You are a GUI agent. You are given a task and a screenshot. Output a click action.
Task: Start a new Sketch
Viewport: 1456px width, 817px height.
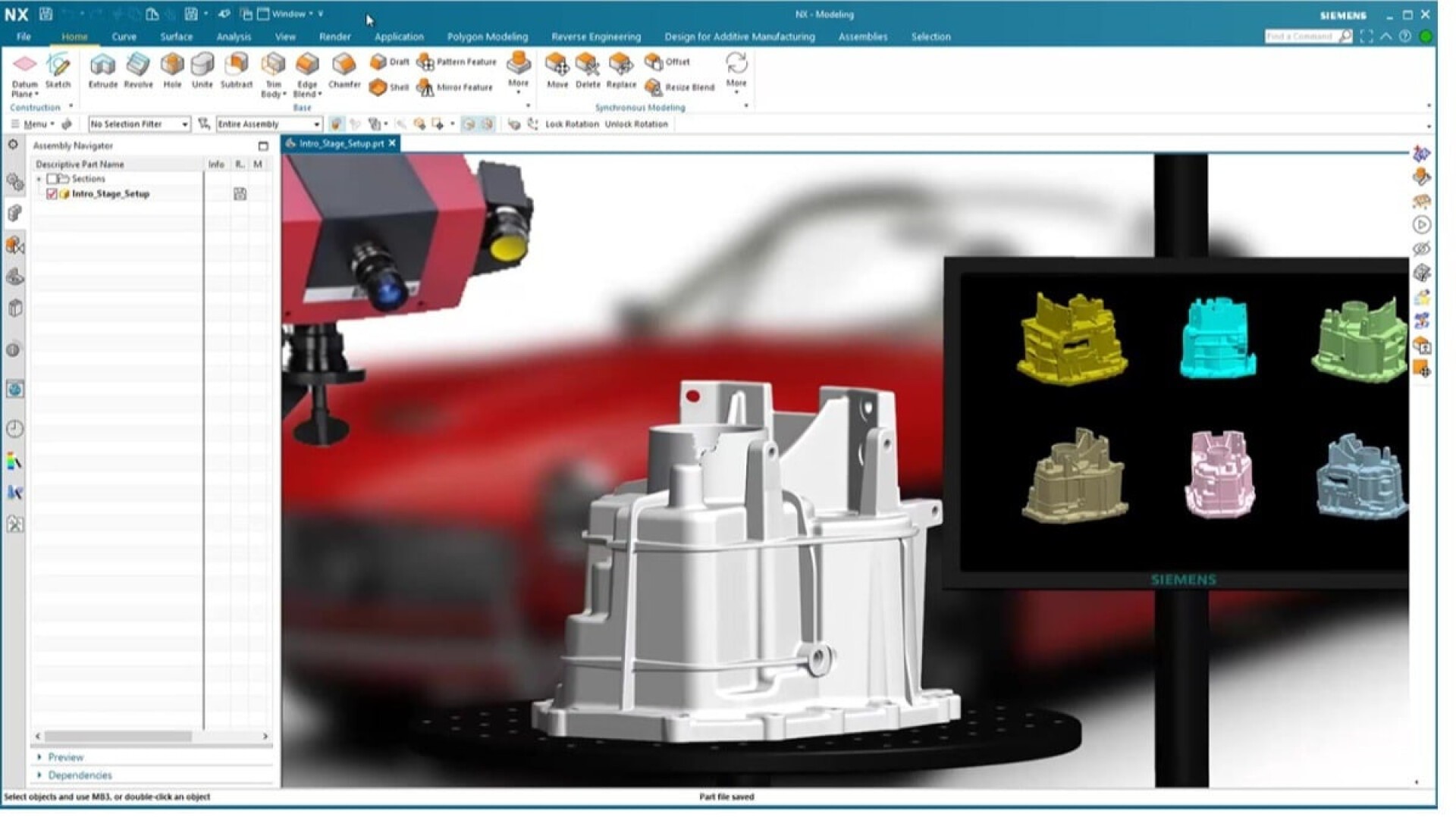coord(58,71)
